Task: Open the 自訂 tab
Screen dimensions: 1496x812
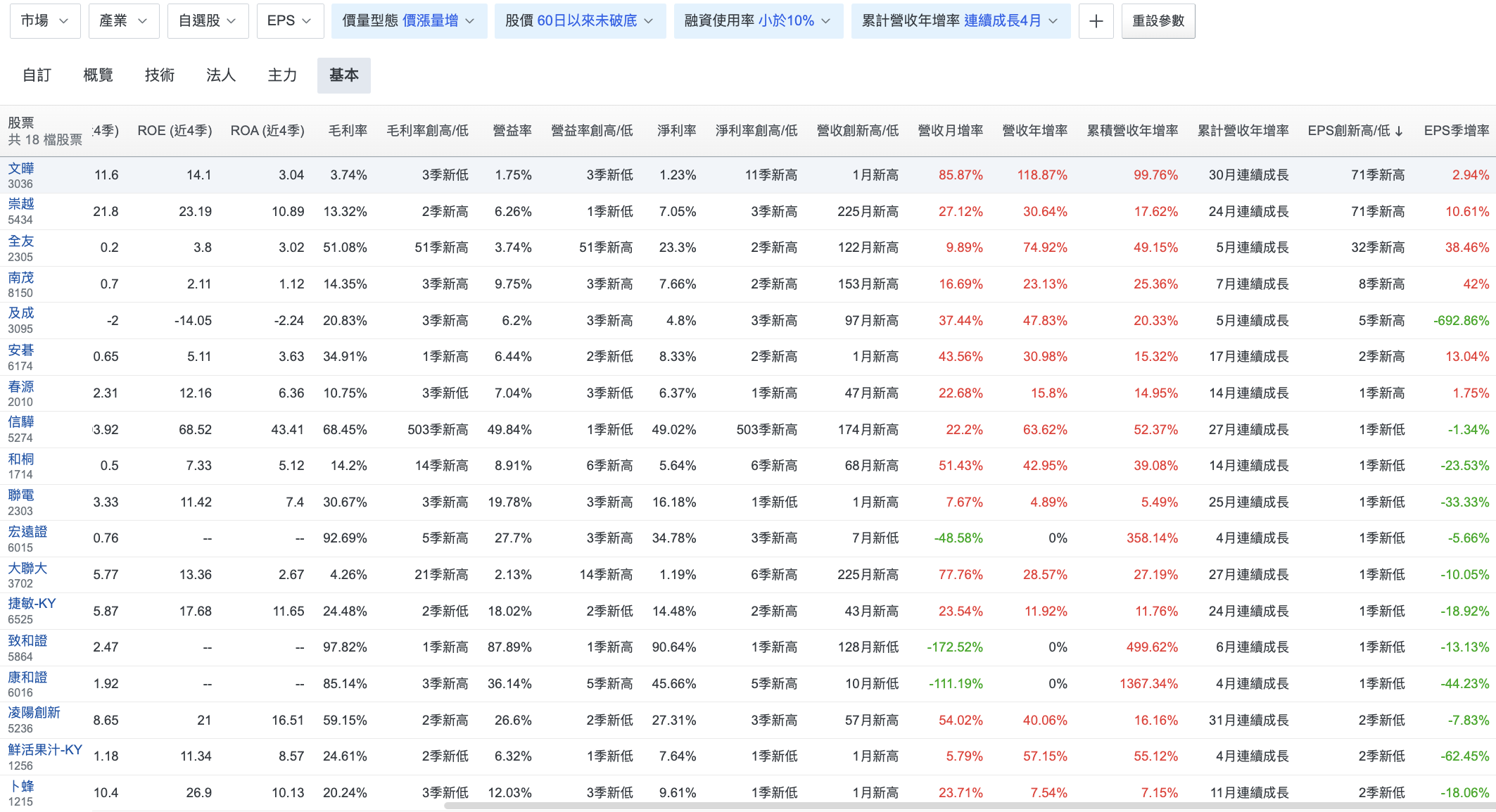Action: coord(37,75)
